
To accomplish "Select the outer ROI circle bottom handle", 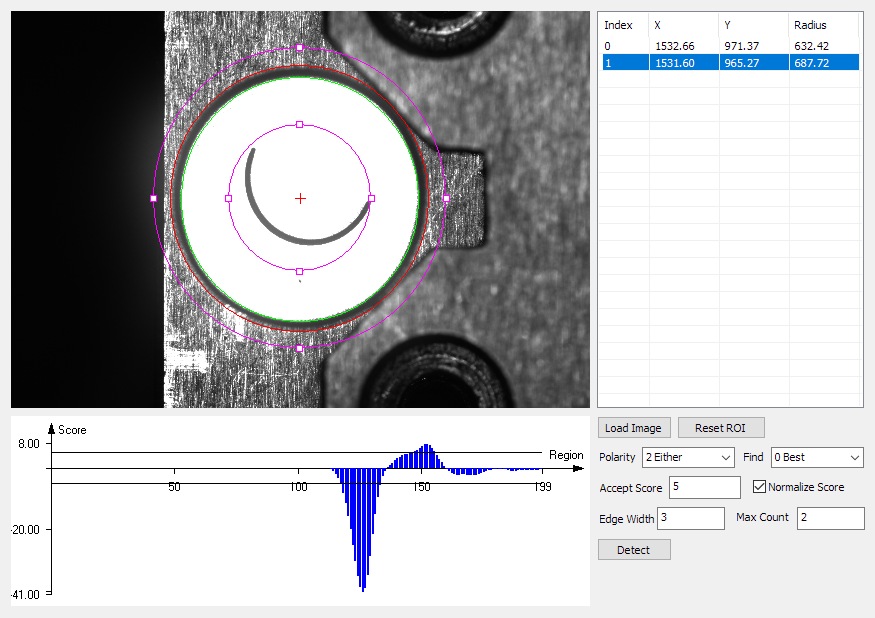I will [300, 348].
